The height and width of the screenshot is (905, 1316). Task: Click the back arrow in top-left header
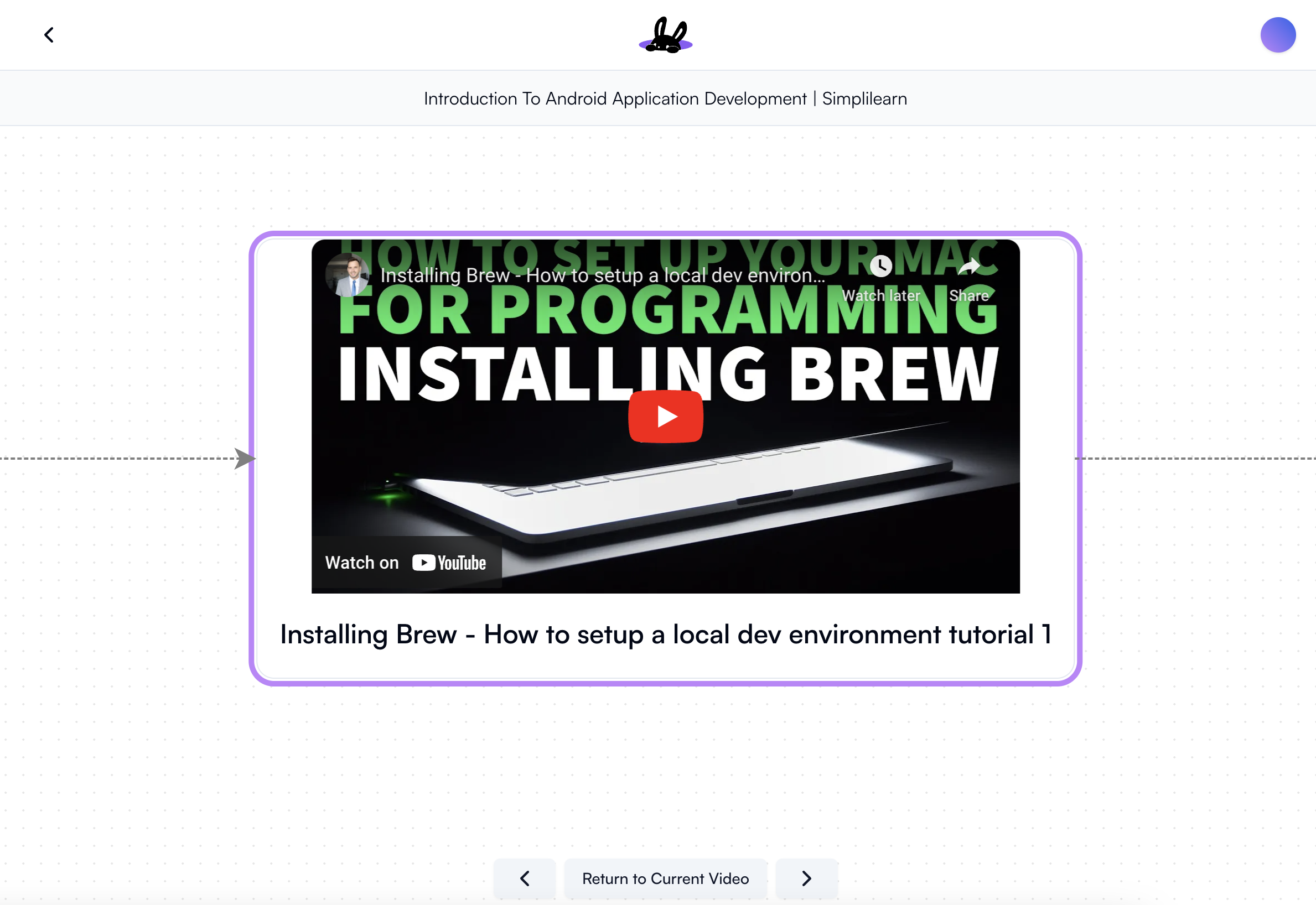pyautogui.click(x=49, y=35)
